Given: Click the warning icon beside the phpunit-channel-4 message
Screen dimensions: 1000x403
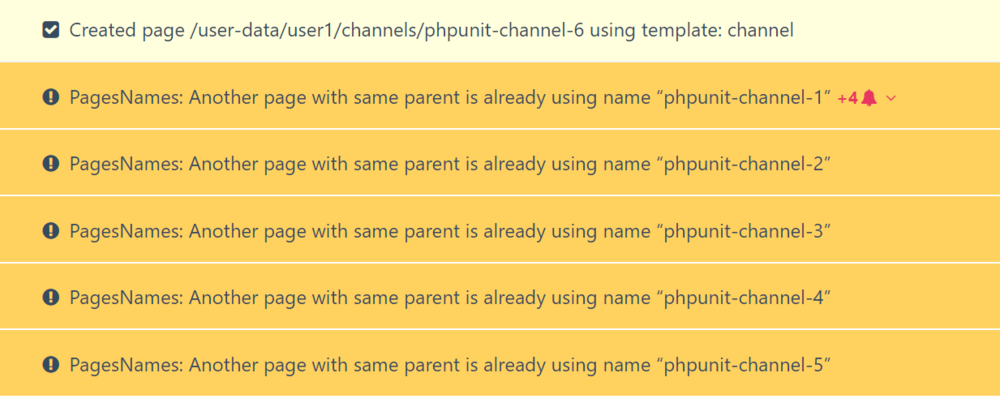Looking at the screenshot, I should coord(51,298).
